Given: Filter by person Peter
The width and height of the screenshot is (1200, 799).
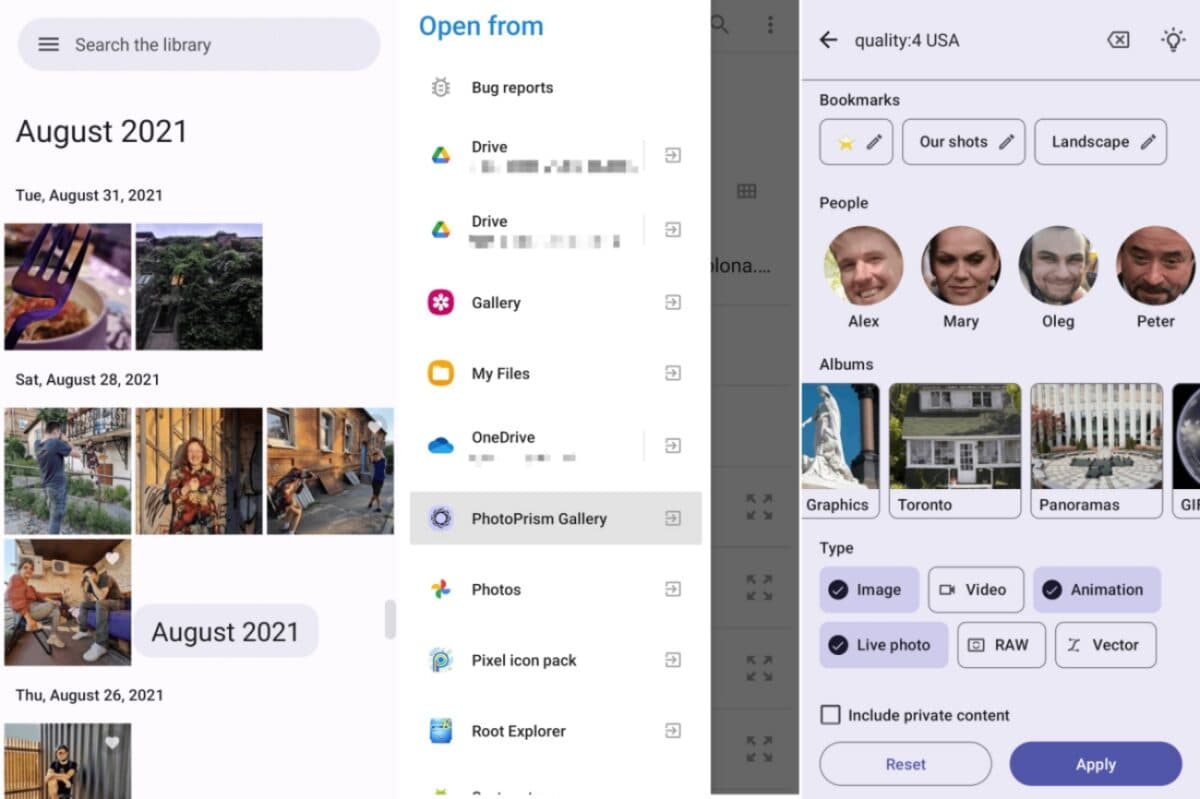Looking at the screenshot, I should click(1156, 266).
